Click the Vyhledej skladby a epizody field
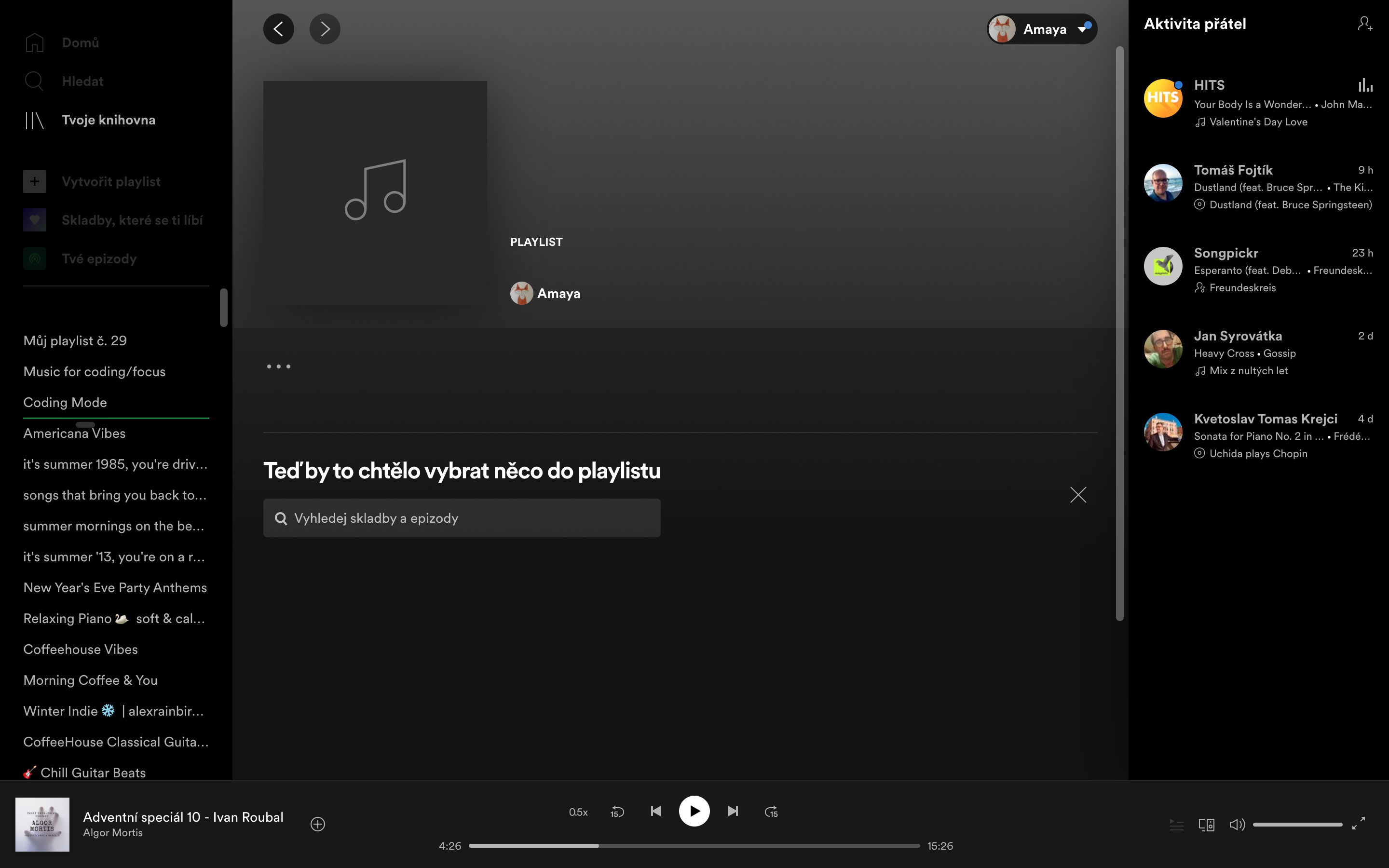 click(x=462, y=518)
